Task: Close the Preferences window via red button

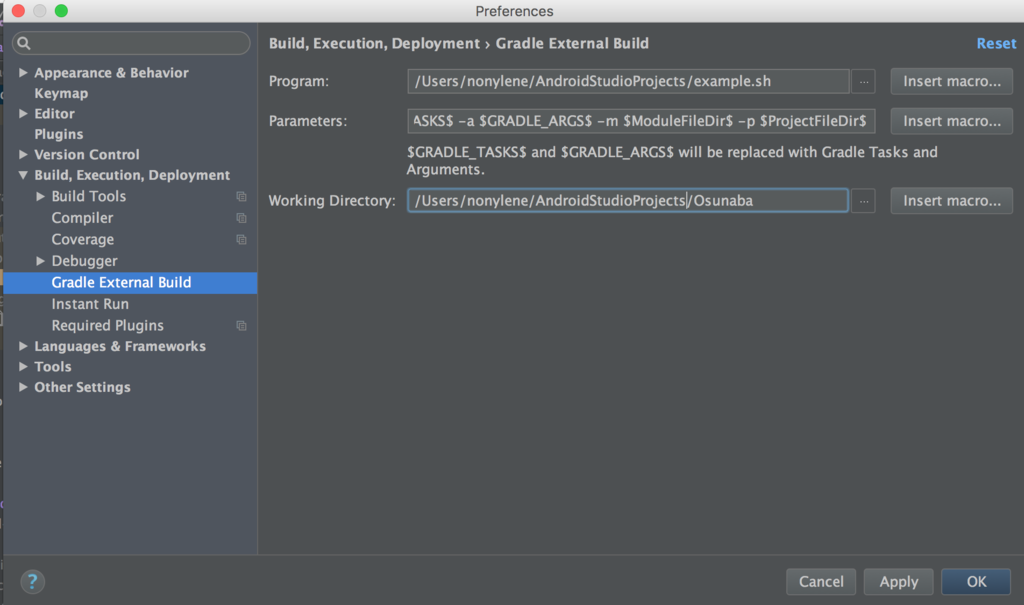Action: click(x=18, y=10)
